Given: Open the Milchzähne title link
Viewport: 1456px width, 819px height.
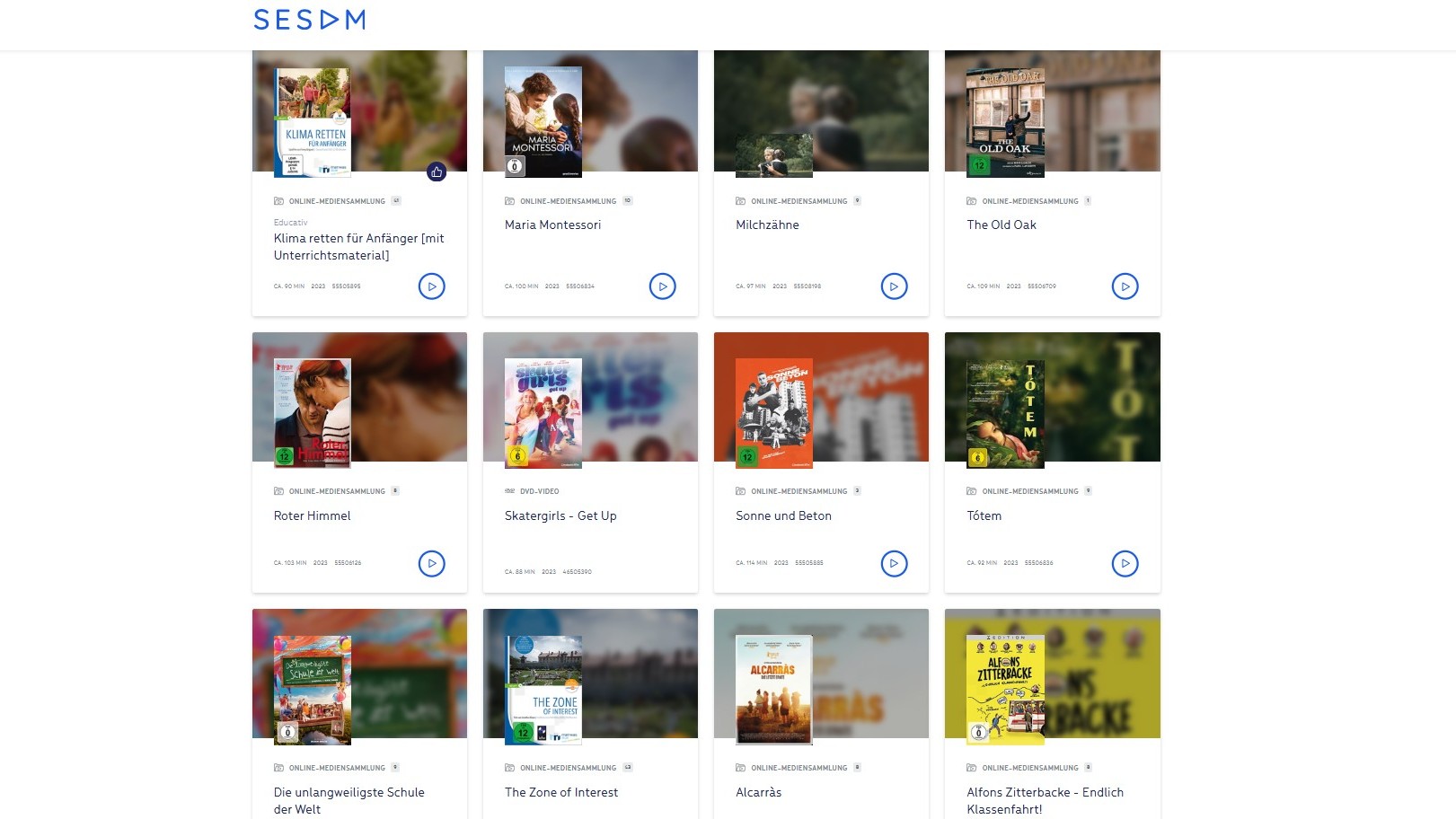Looking at the screenshot, I should (767, 225).
